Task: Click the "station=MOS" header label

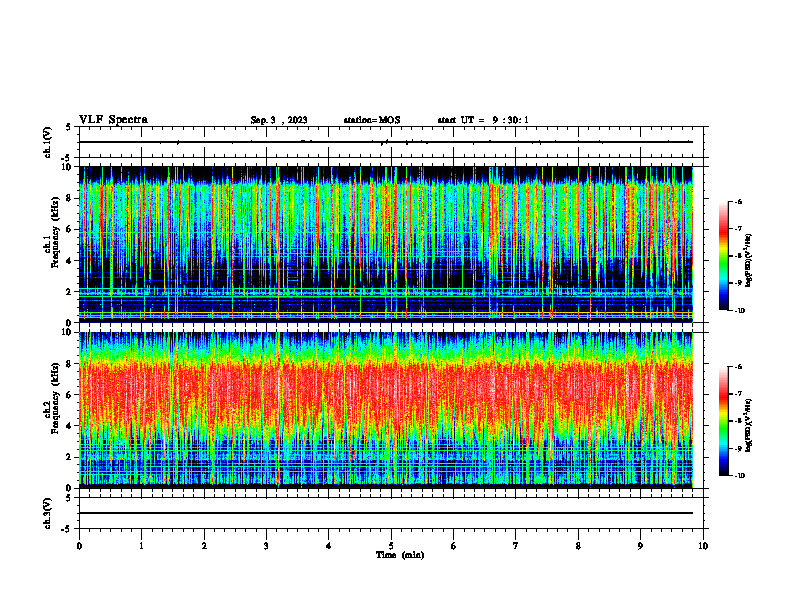Action: click(372, 120)
